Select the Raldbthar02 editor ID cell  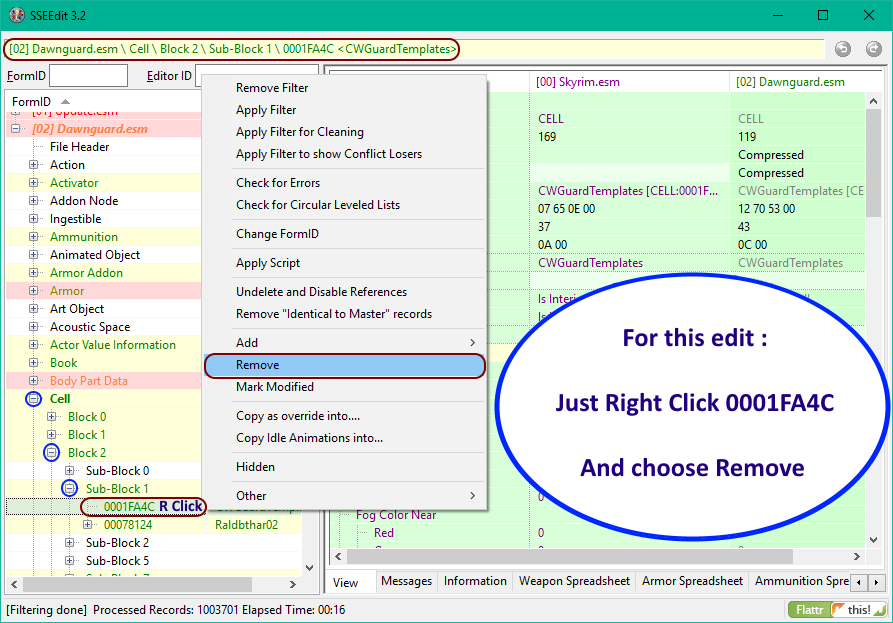[246, 525]
